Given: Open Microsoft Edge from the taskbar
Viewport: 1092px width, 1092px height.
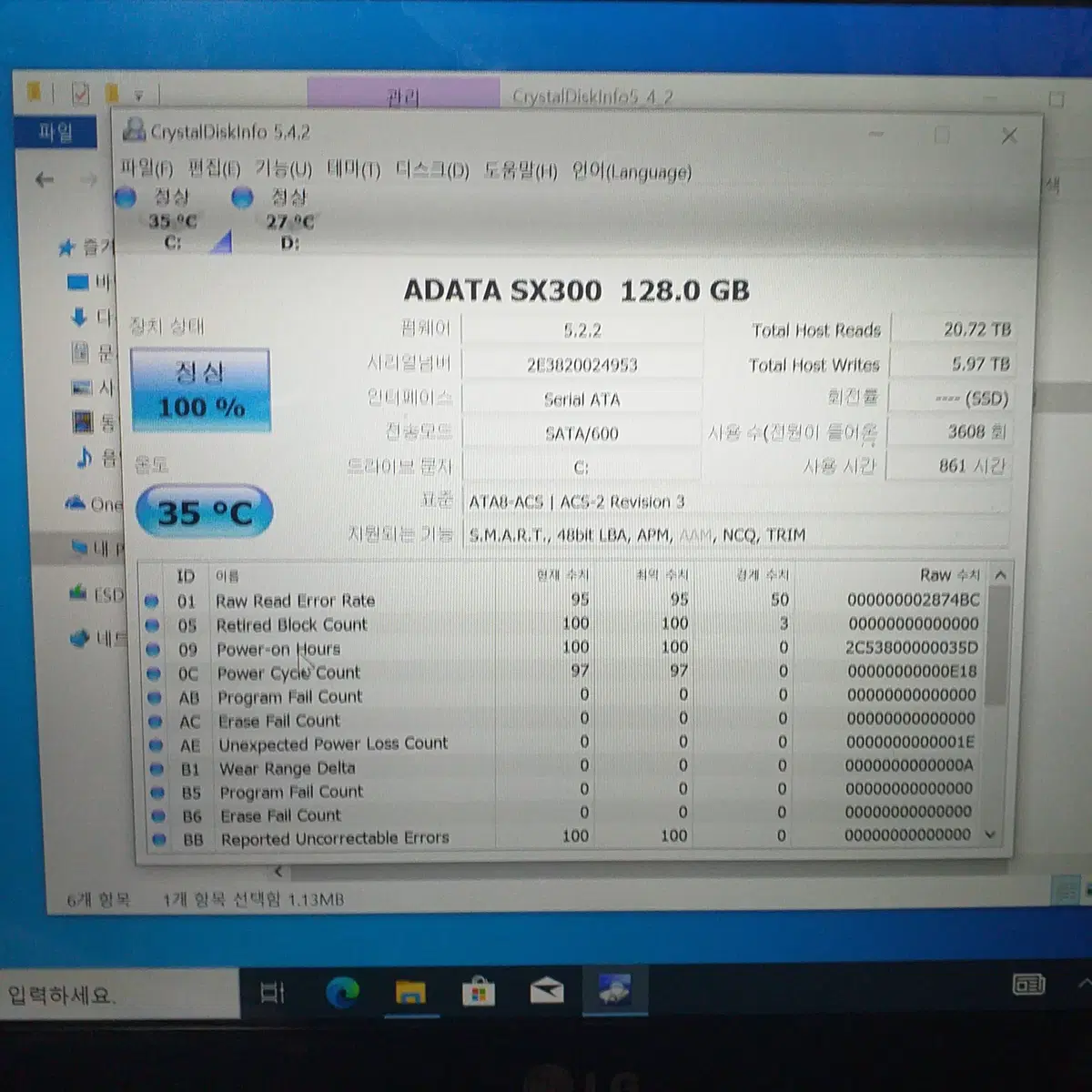Looking at the screenshot, I should [342, 992].
